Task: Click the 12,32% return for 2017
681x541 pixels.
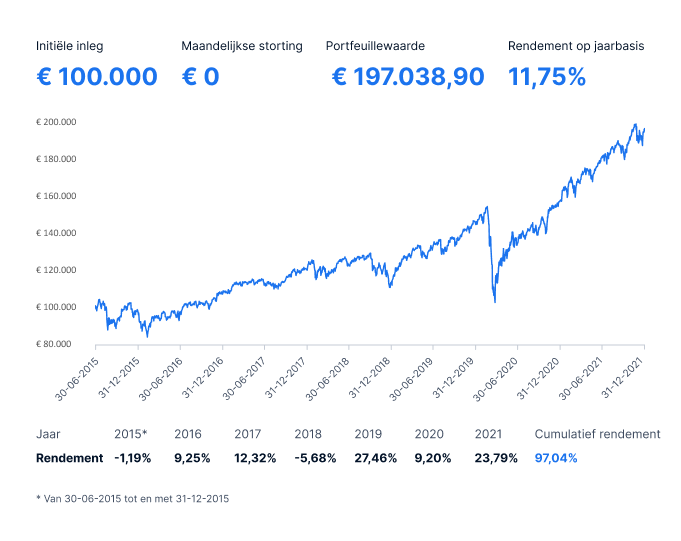Action: (255, 457)
